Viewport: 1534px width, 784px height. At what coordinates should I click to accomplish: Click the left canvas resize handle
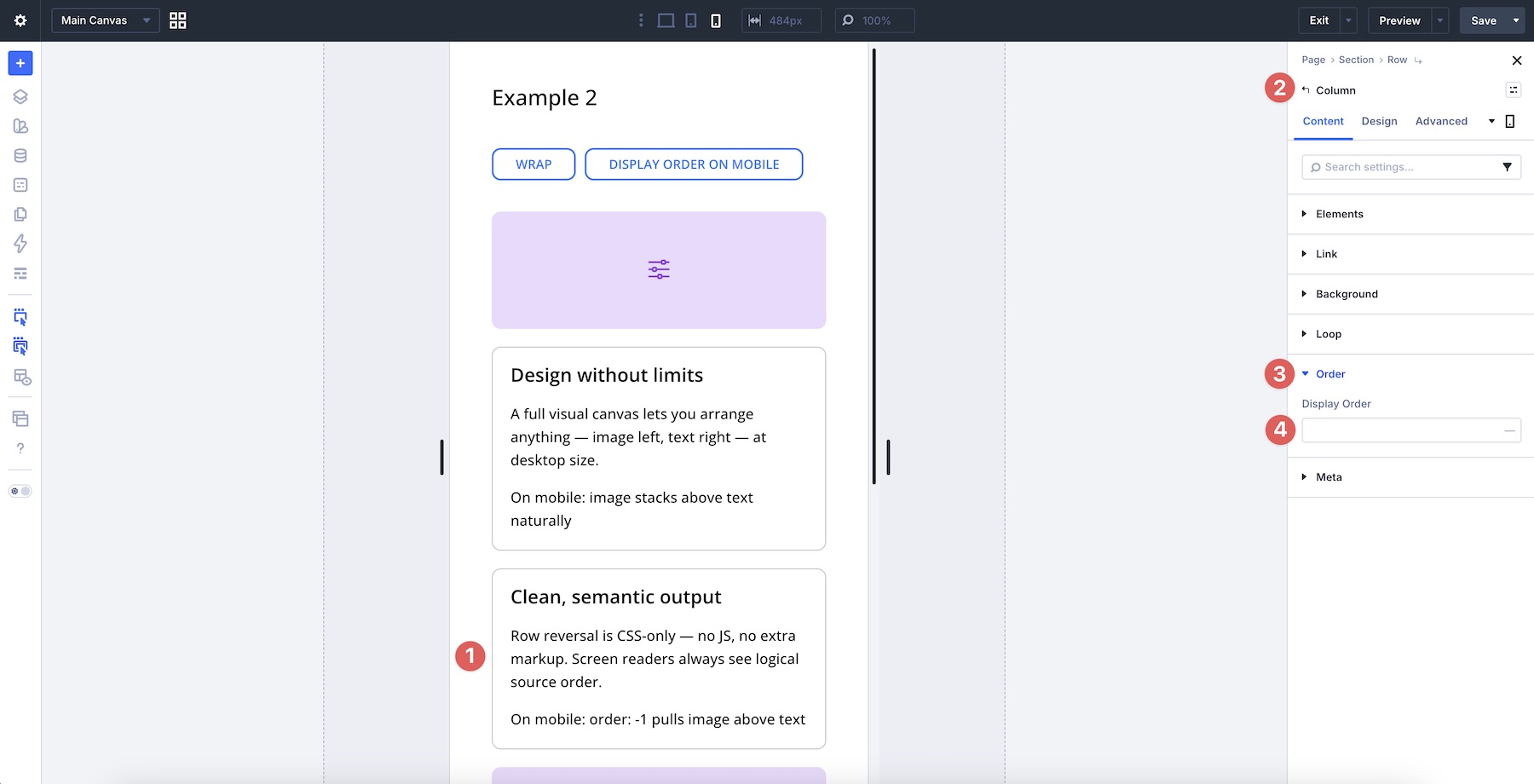441,458
